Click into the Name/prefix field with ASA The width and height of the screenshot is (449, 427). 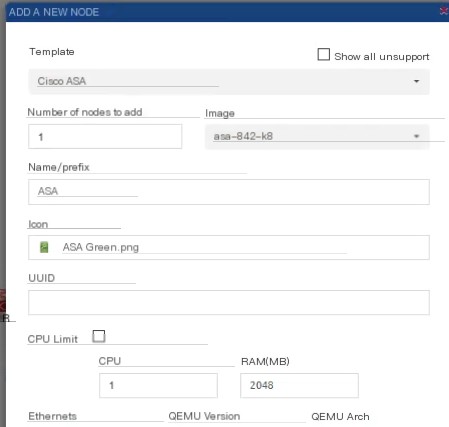tap(229, 192)
